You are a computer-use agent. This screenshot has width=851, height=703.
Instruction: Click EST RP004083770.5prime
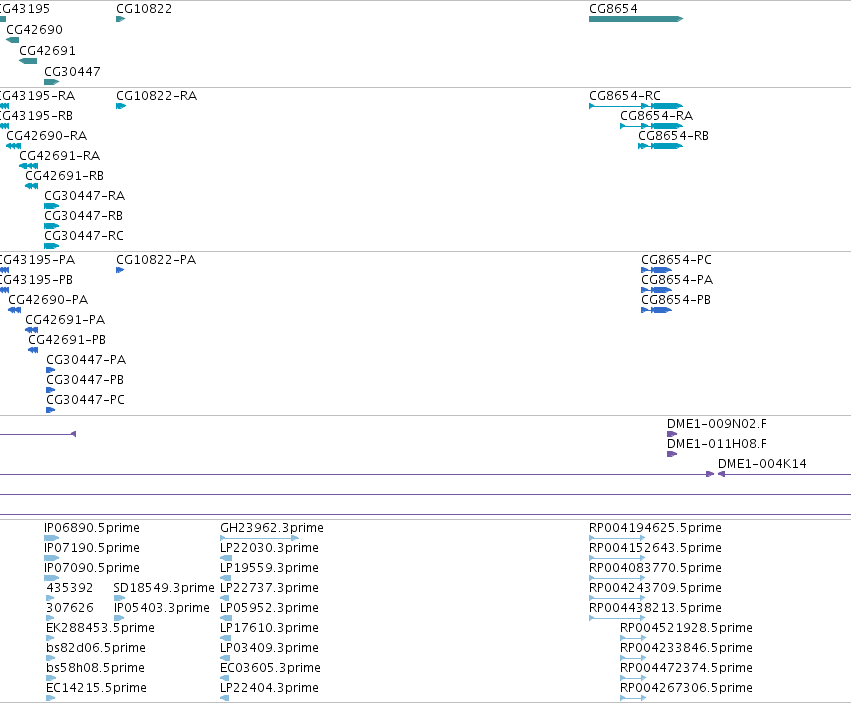pos(617,578)
